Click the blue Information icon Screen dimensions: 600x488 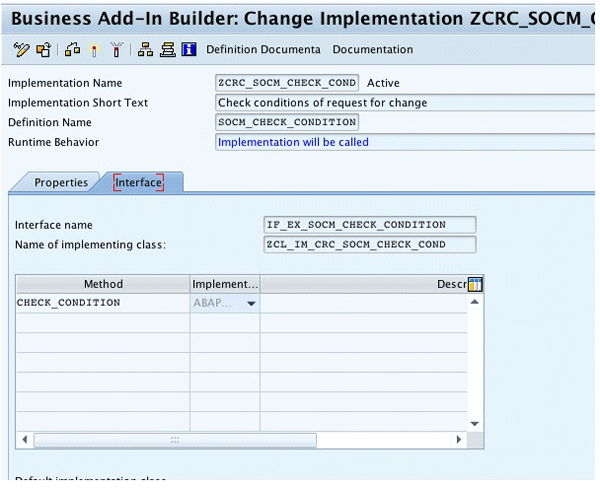point(188,49)
